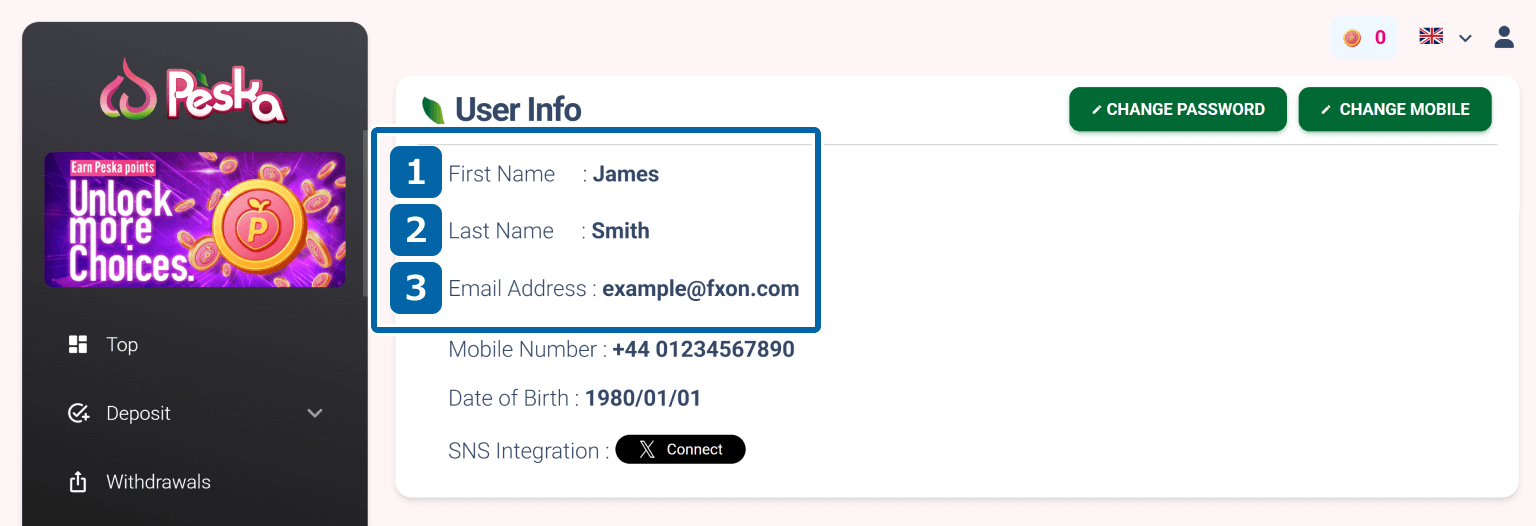Go to the Top menu item
The height and width of the screenshot is (526, 1536).
(x=122, y=345)
